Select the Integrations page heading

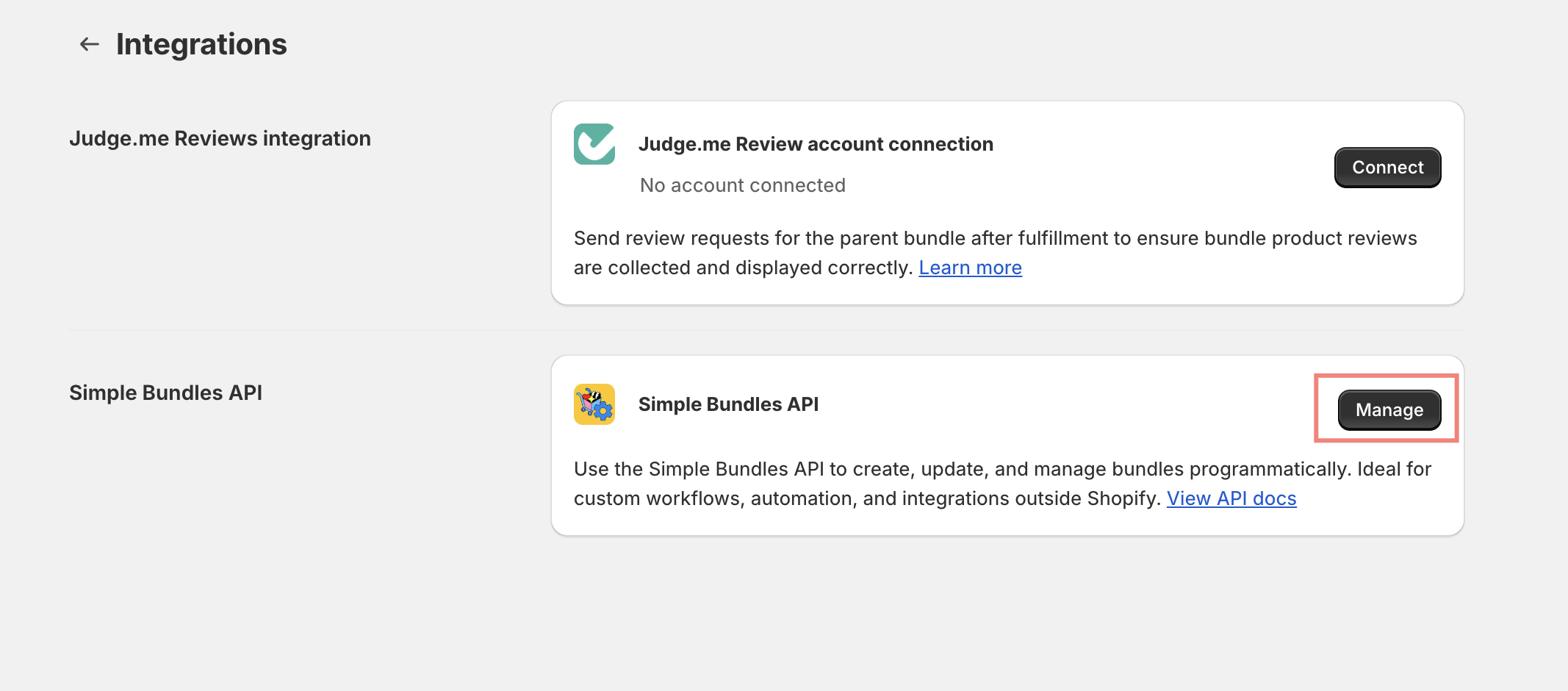pos(201,45)
